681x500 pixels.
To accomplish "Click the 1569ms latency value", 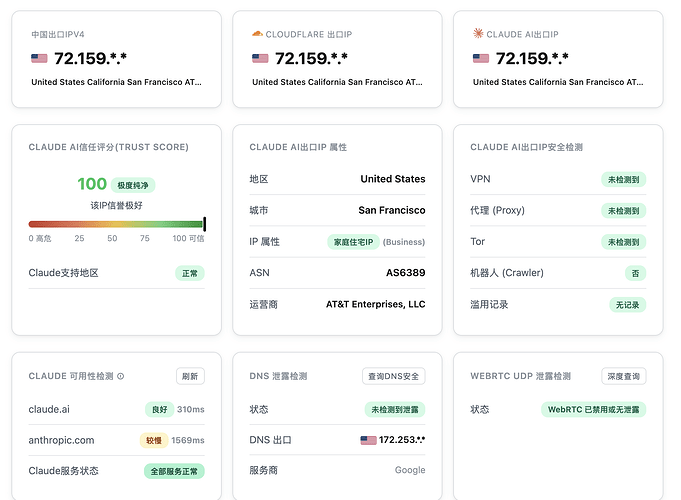I will point(188,440).
